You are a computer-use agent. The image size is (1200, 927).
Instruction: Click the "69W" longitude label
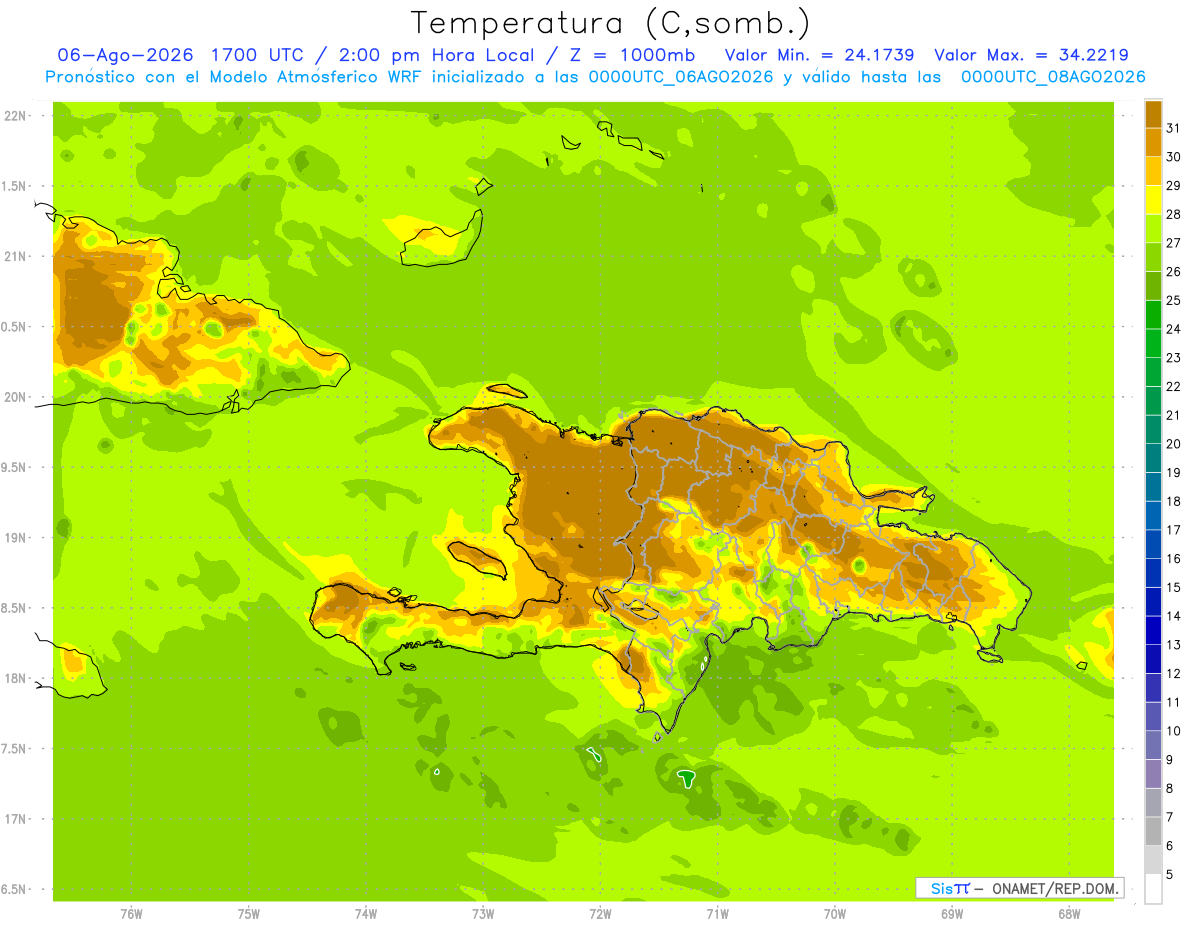coord(951,913)
